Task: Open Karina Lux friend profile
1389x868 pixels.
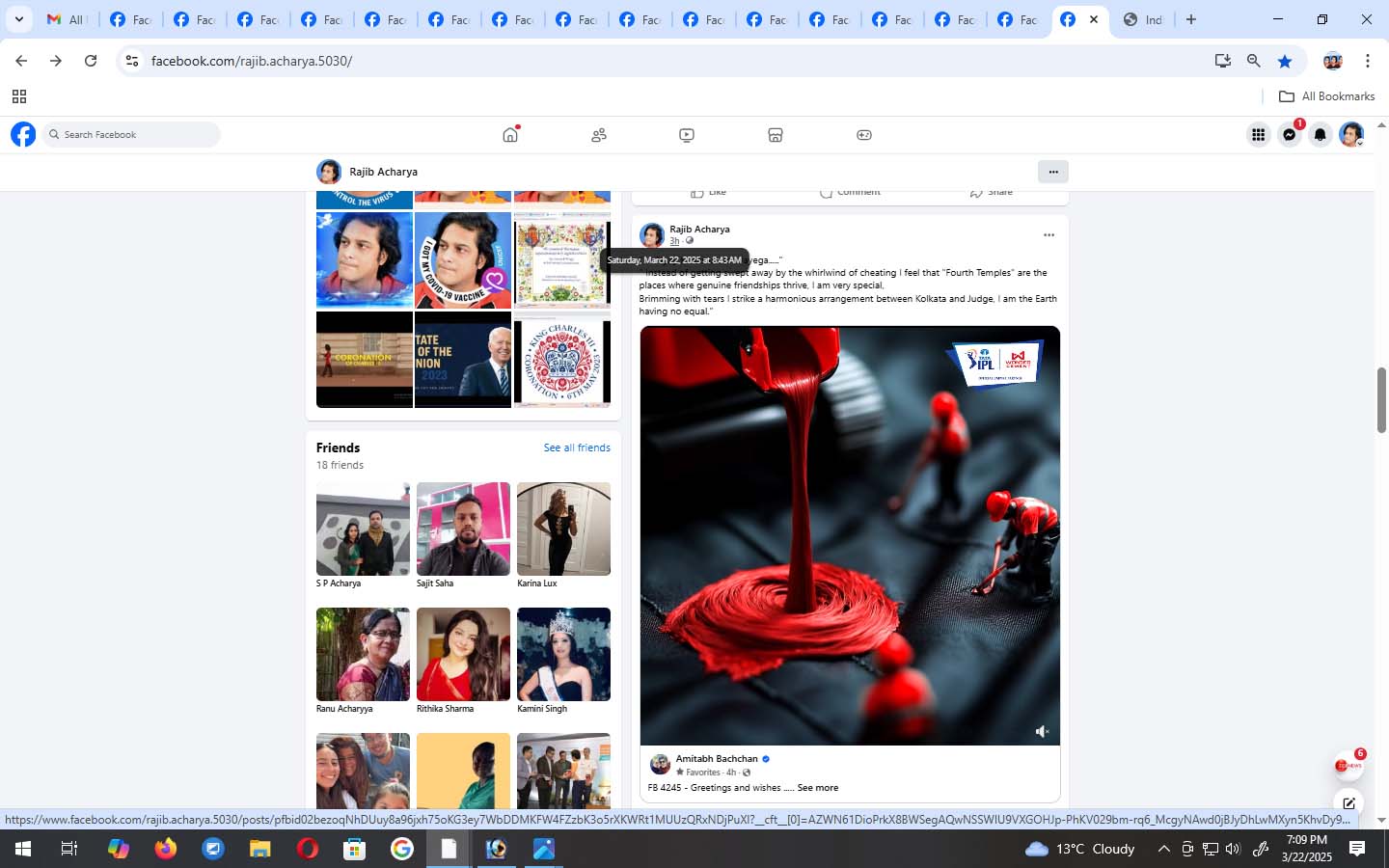Action: coord(563,529)
